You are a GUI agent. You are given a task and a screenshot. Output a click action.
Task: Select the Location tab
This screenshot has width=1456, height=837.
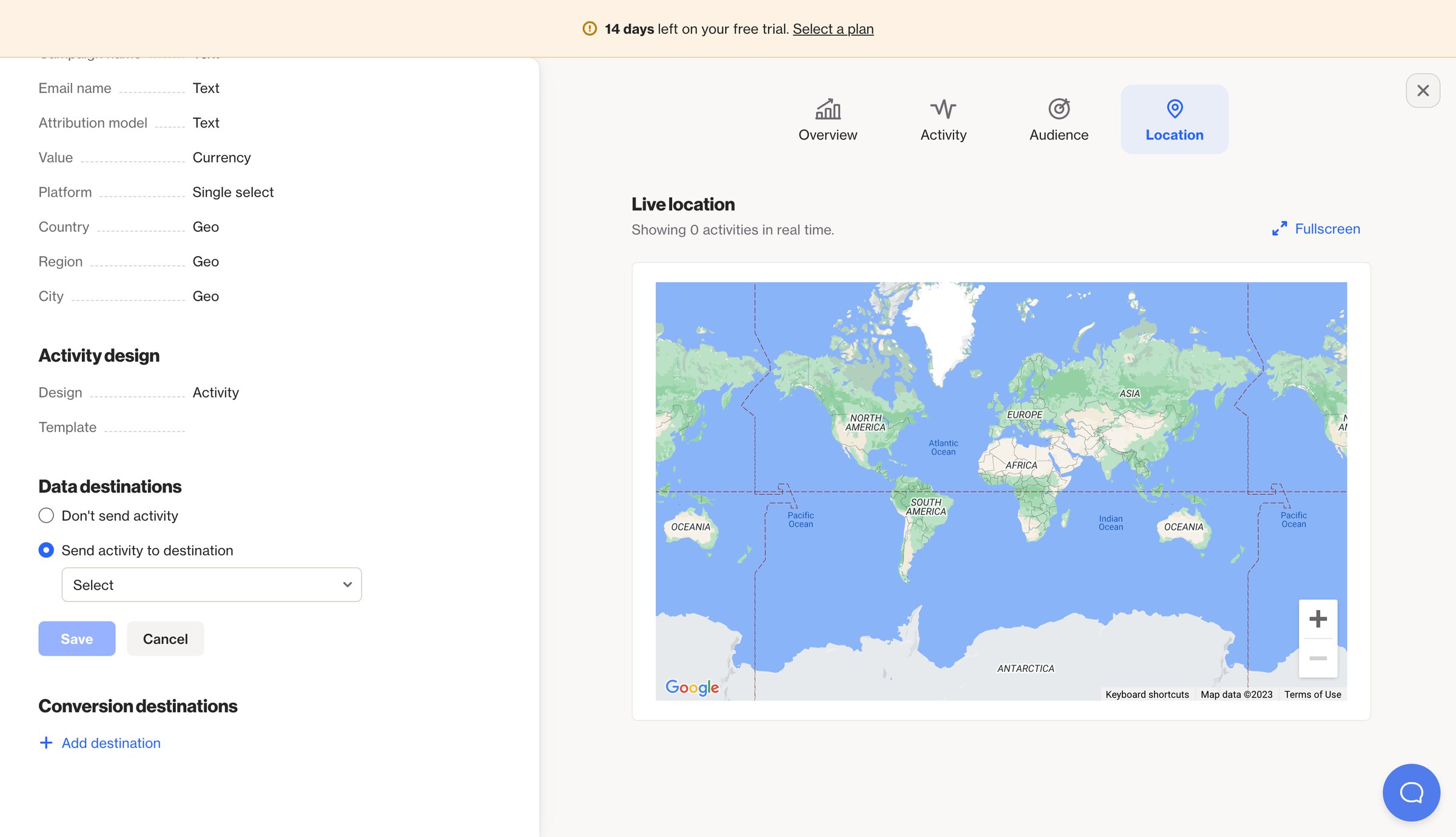click(1175, 120)
